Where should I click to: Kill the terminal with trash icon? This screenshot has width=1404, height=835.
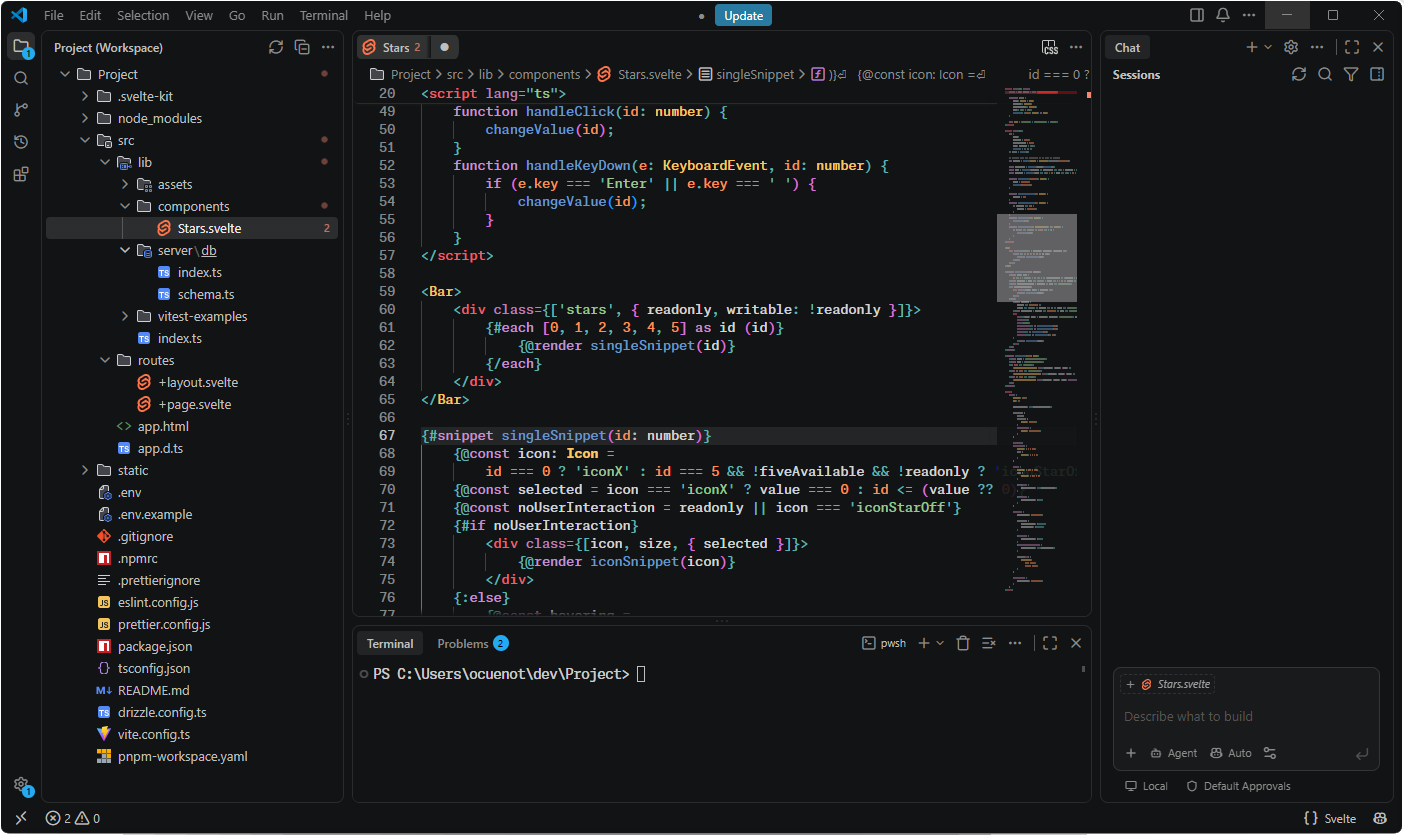[x=962, y=643]
